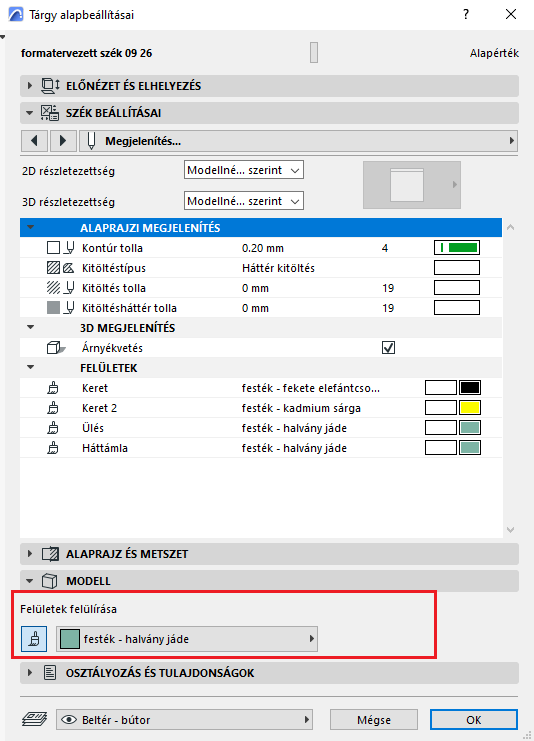Toggle the Árnyékvetés checkbox
534x741 pixels.
(388, 348)
